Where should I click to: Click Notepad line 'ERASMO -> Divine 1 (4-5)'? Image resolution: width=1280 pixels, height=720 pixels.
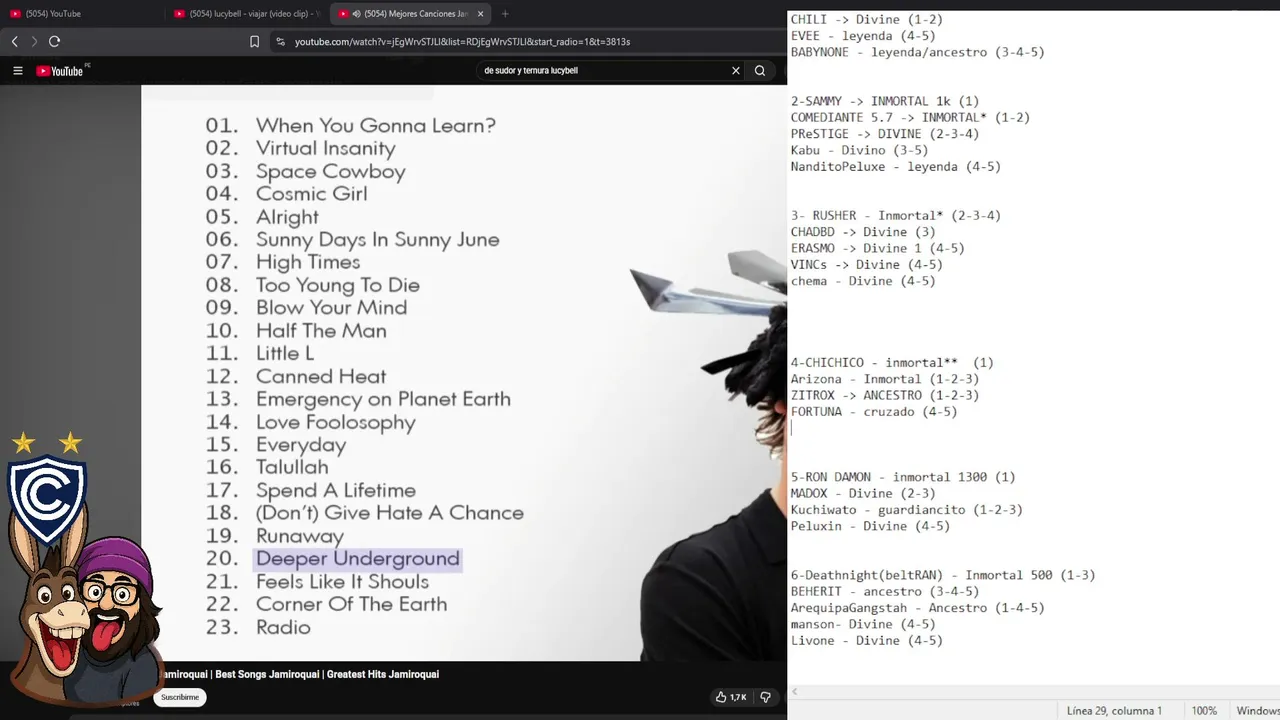(878, 248)
